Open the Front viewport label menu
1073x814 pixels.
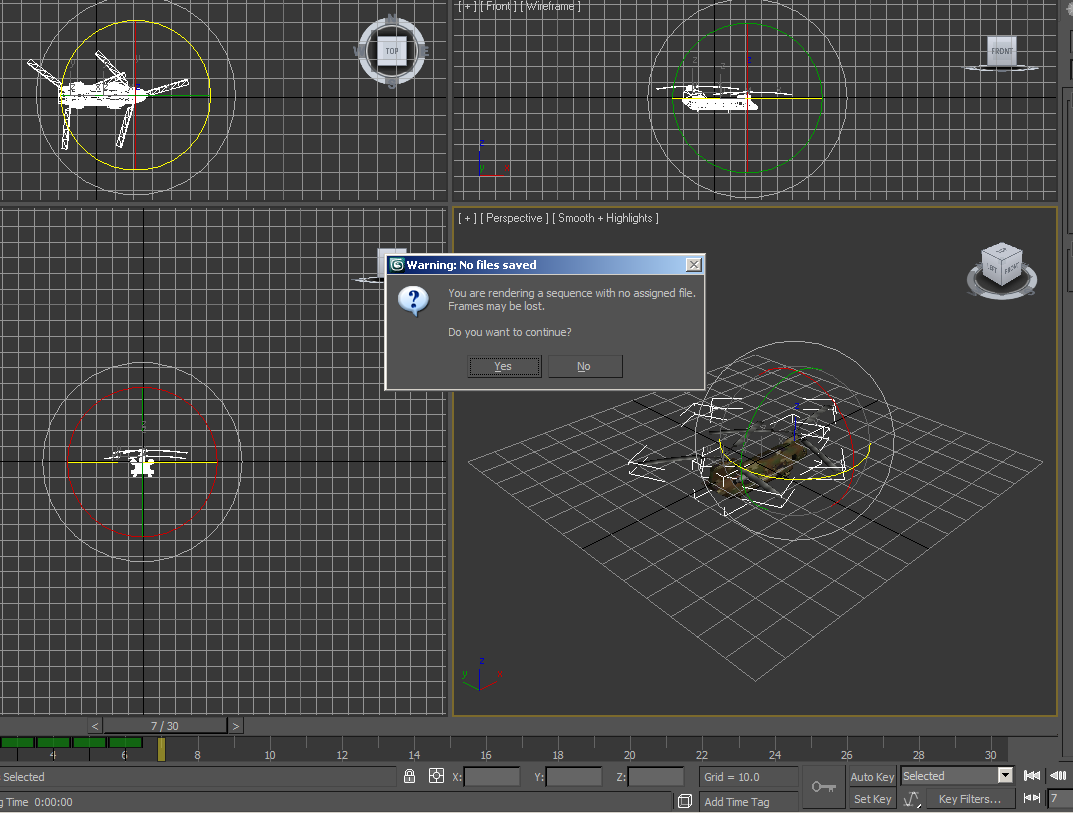tap(498, 6)
